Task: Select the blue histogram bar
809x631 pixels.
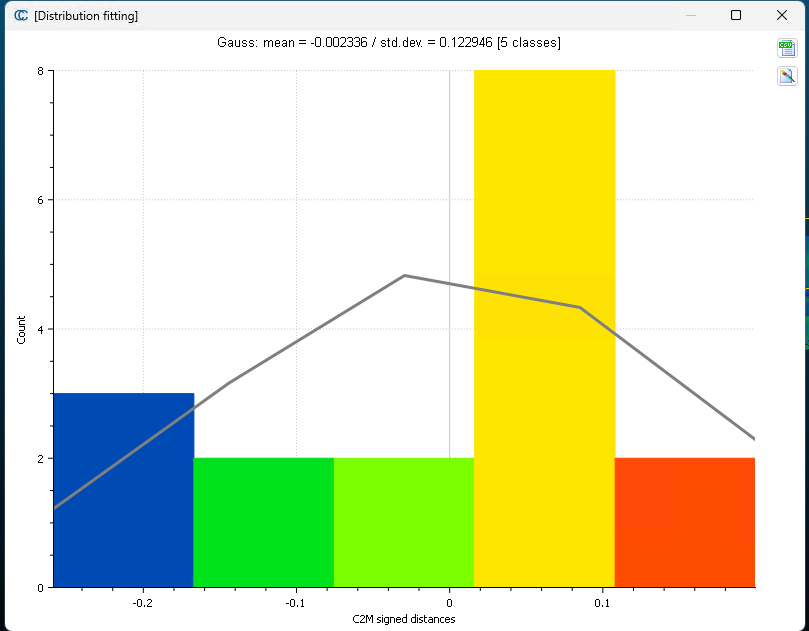Action: pyautogui.click(x=124, y=490)
